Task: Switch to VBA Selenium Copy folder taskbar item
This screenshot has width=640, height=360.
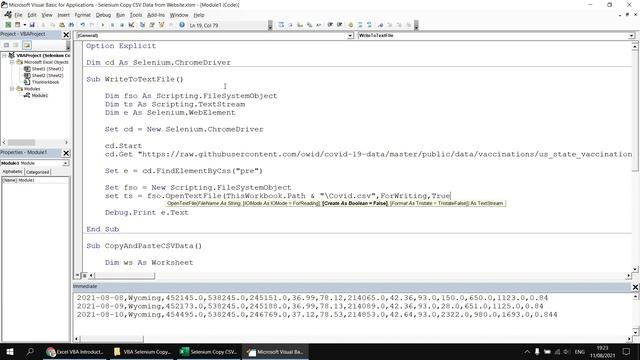Action: tap(142, 351)
